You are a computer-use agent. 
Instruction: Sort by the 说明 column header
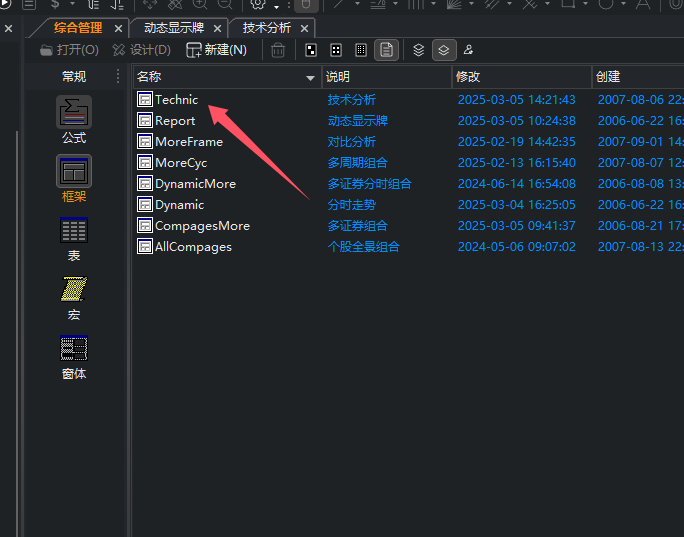(386, 77)
